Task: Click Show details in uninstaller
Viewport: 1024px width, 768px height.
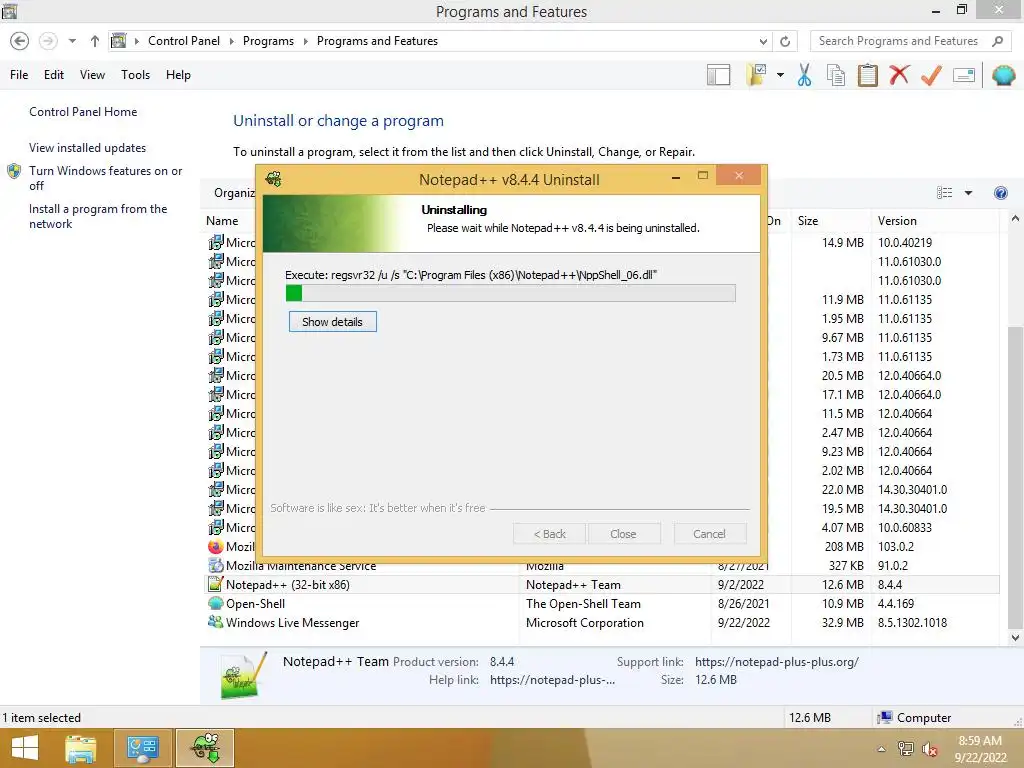Action: 332,321
